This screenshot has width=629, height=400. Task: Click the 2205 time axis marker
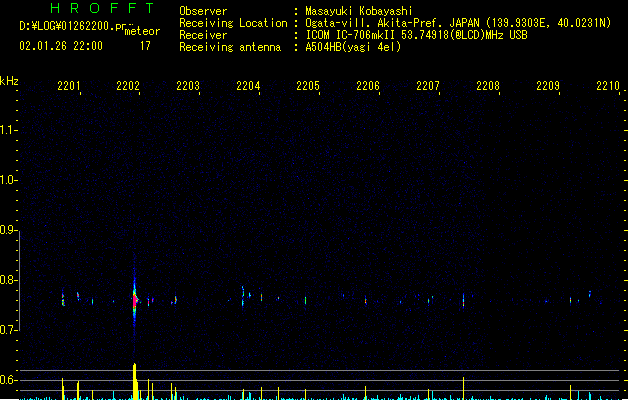click(x=308, y=86)
